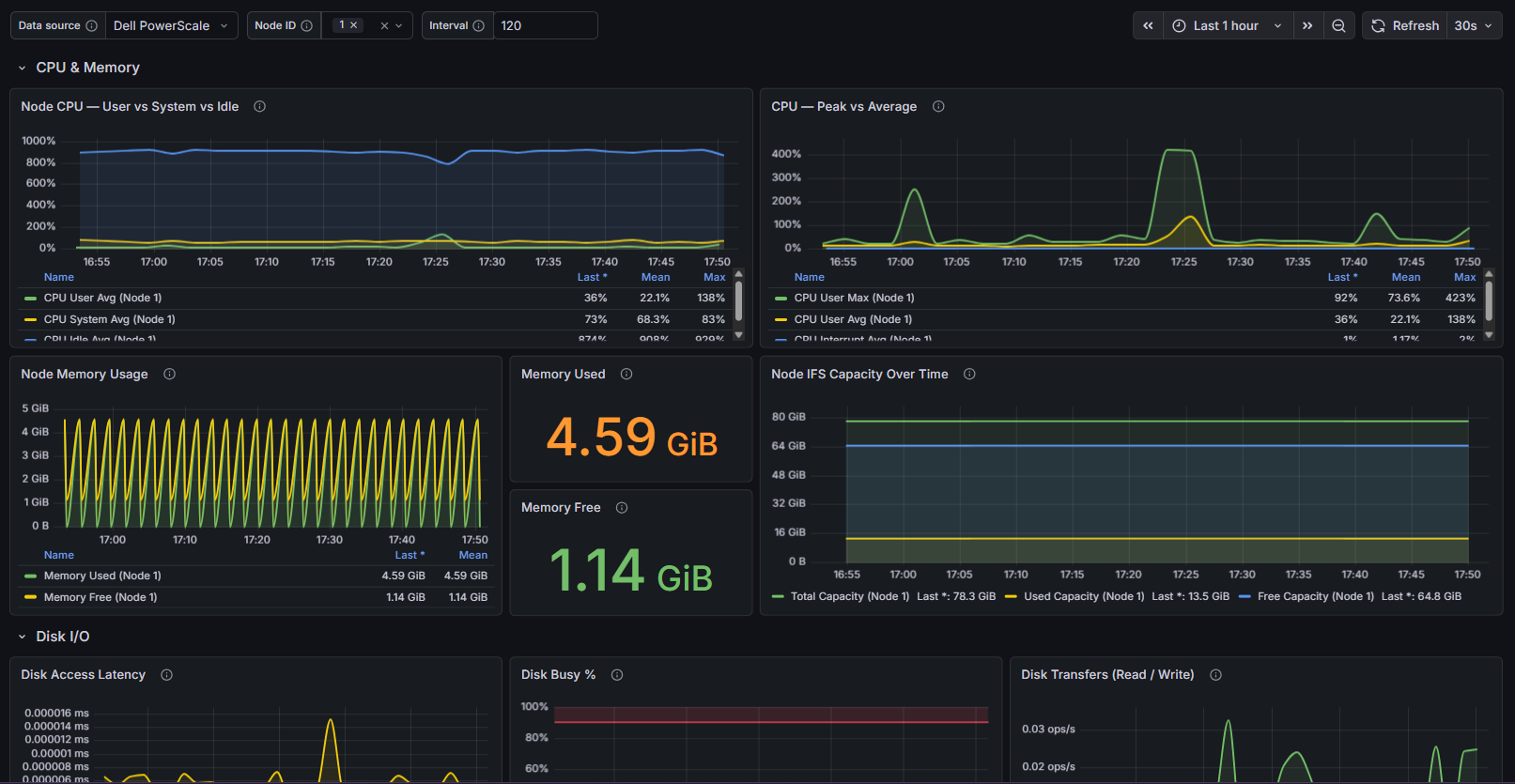Screen dimensions: 1515x784
Task: Sort Peak vs Average legend by Name
Action: click(x=809, y=277)
